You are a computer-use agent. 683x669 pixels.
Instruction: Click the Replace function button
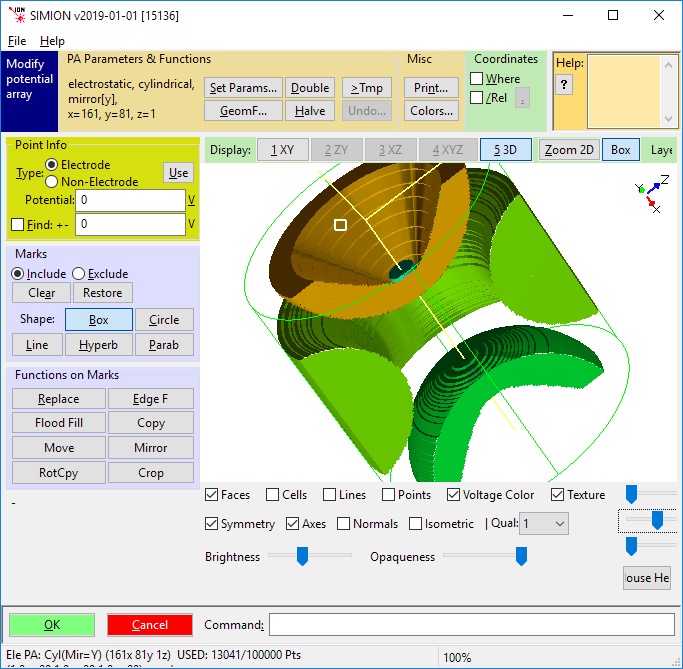point(59,399)
